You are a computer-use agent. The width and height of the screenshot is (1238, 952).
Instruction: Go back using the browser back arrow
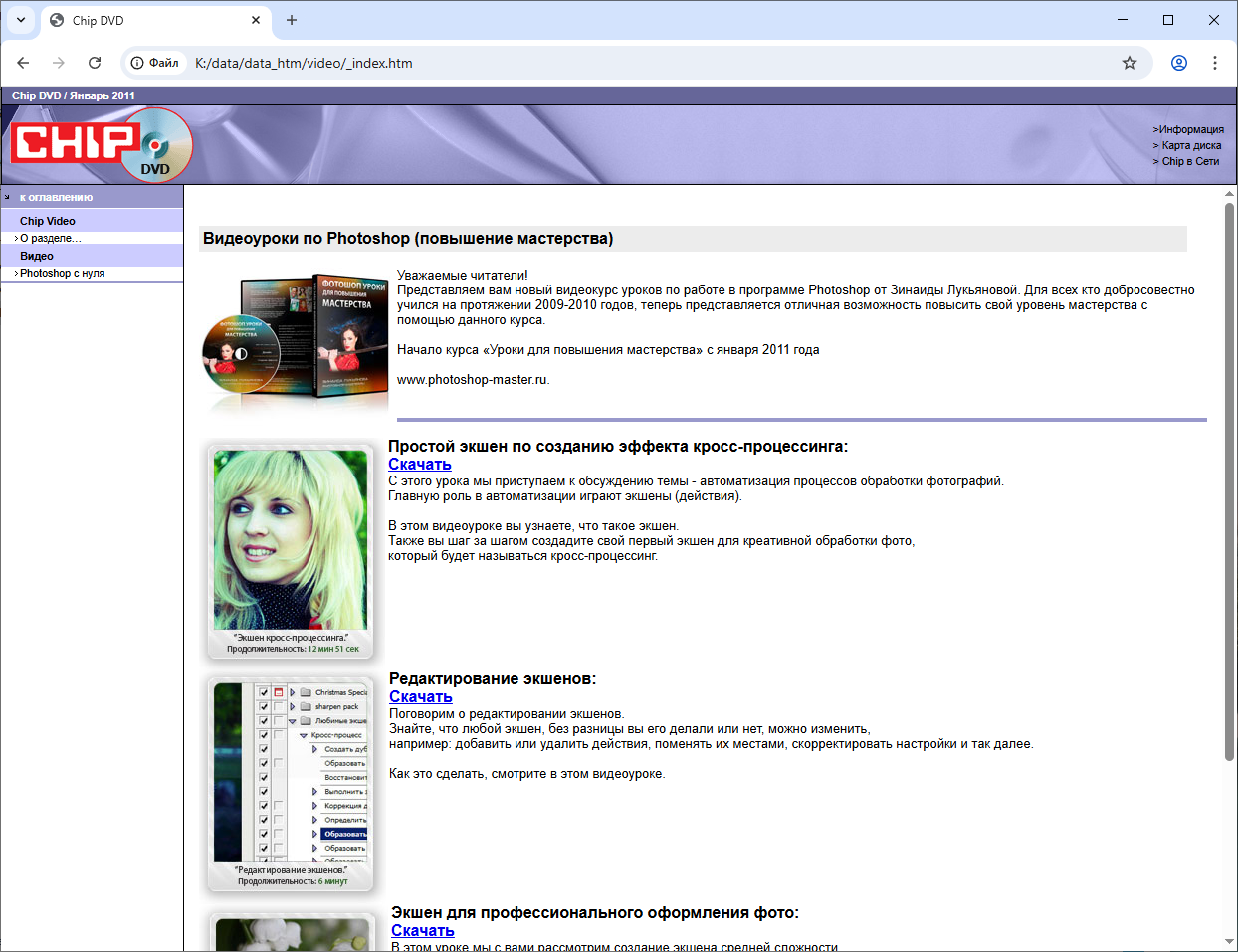click(x=23, y=63)
